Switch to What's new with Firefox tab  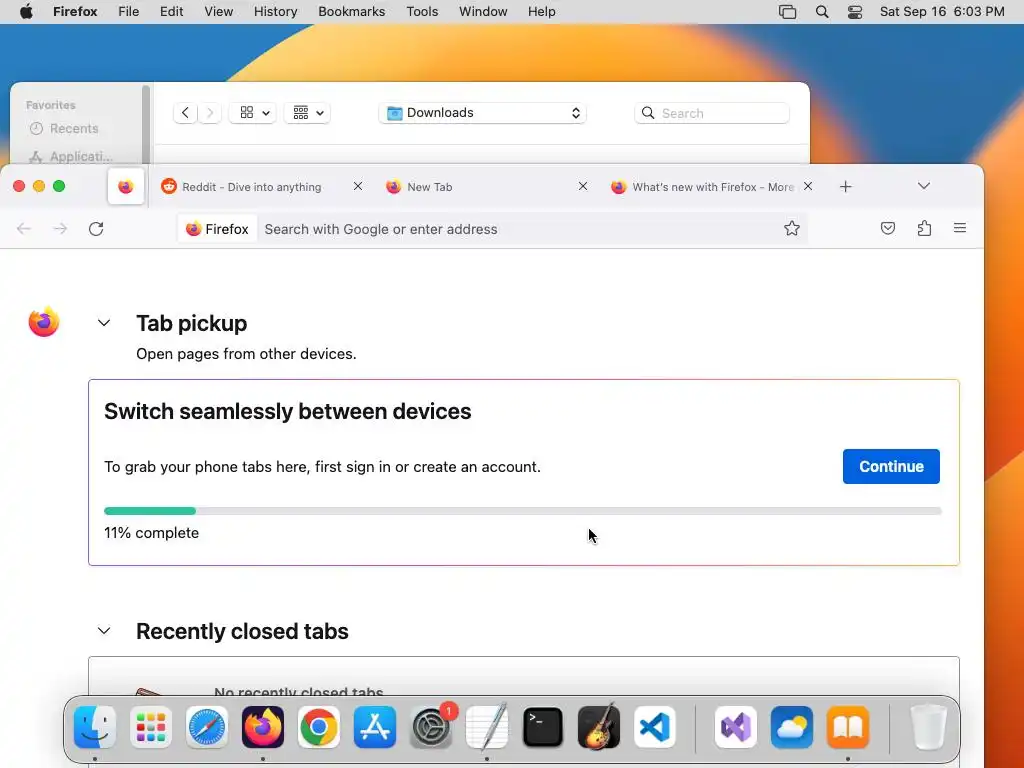click(x=712, y=187)
